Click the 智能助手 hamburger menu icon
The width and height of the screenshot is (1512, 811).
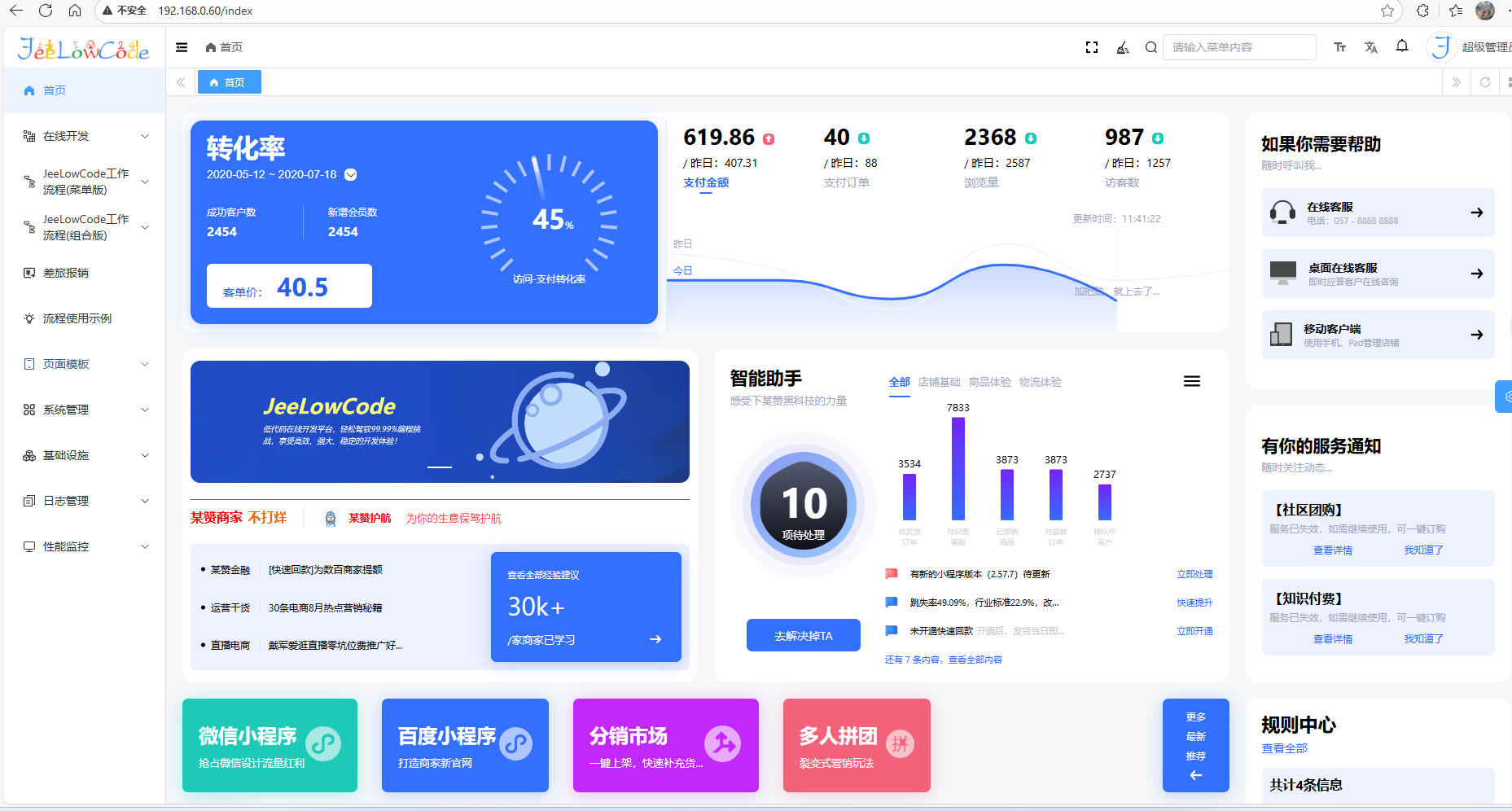click(x=1191, y=381)
